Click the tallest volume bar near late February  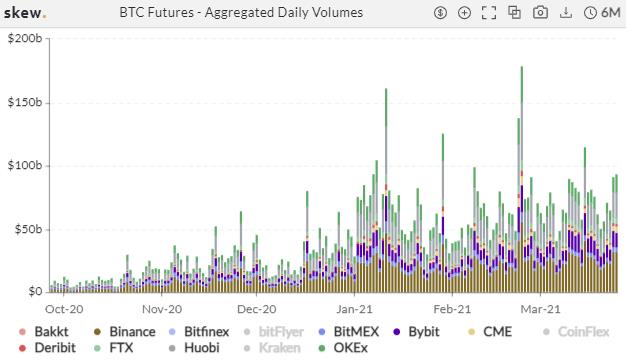[x=522, y=180]
